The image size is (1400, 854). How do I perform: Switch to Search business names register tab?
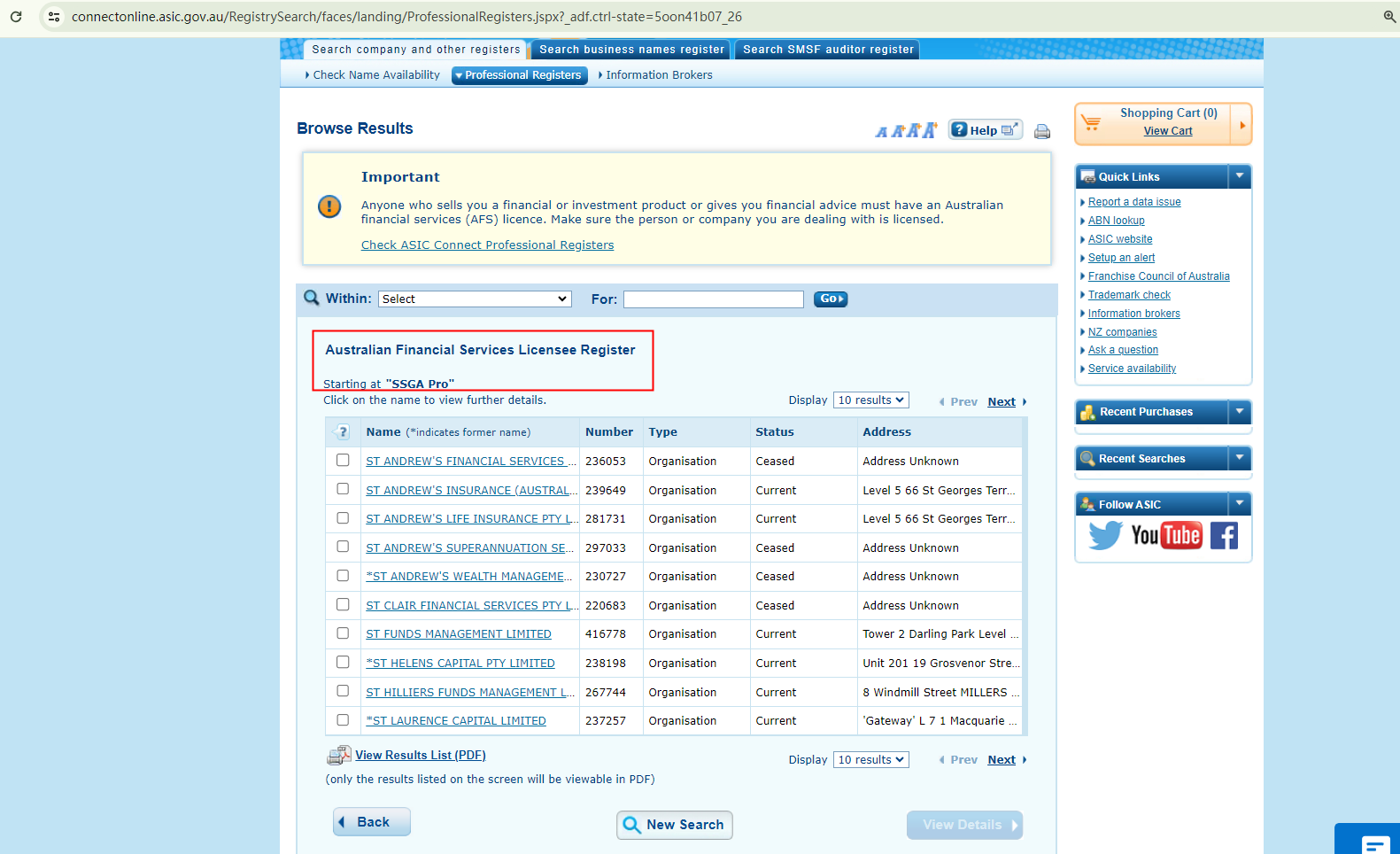[630, 50]
